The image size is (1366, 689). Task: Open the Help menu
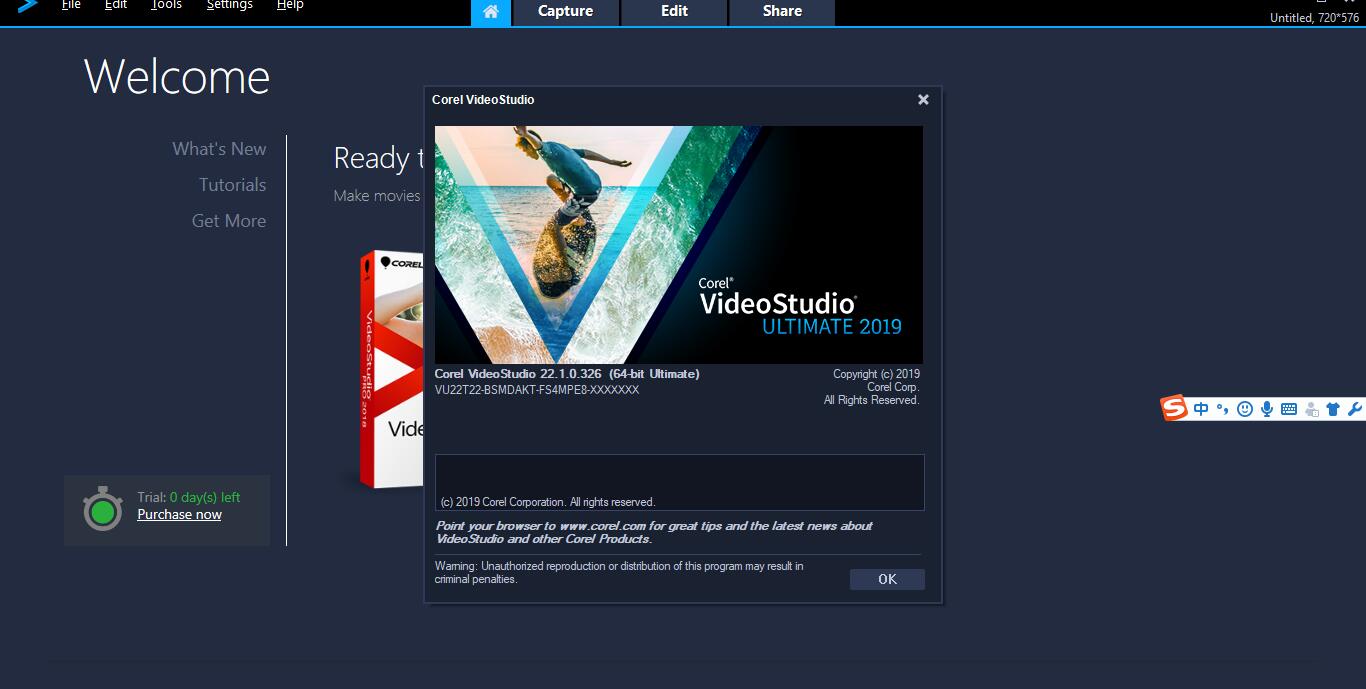pos(290,5)
